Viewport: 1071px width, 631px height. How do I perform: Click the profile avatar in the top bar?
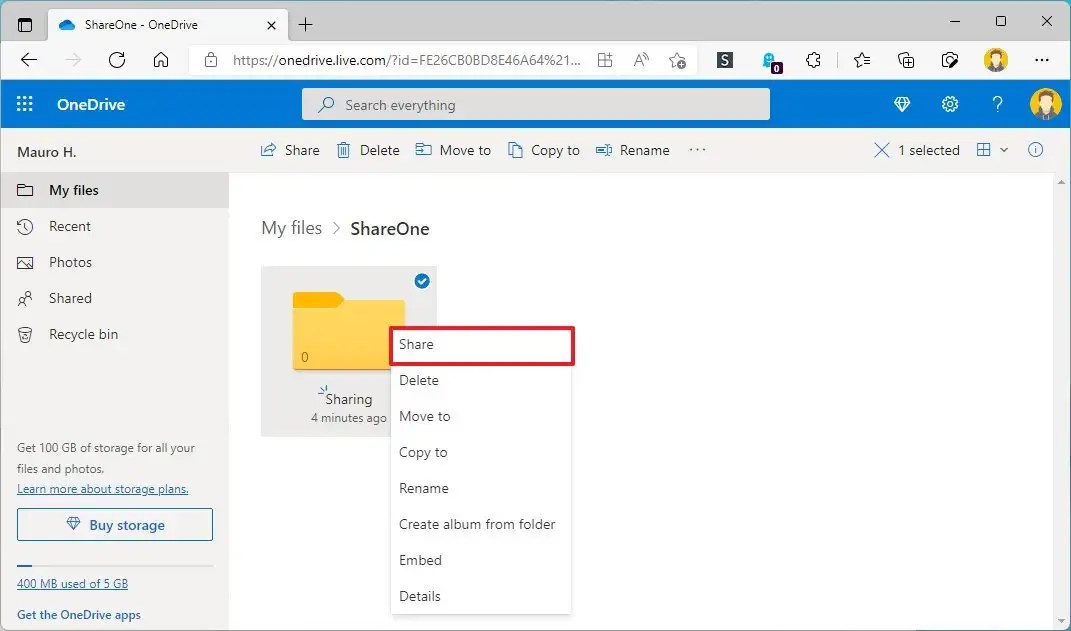click(1045, 104)
